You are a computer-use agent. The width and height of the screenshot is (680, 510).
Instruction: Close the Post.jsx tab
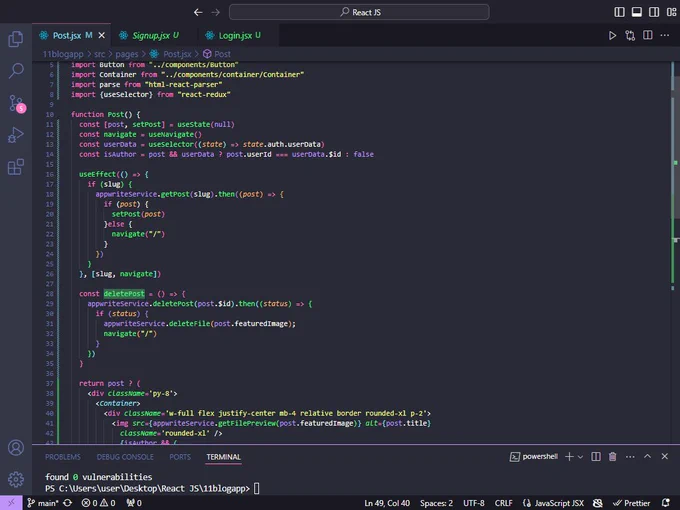tap(101, 35)
